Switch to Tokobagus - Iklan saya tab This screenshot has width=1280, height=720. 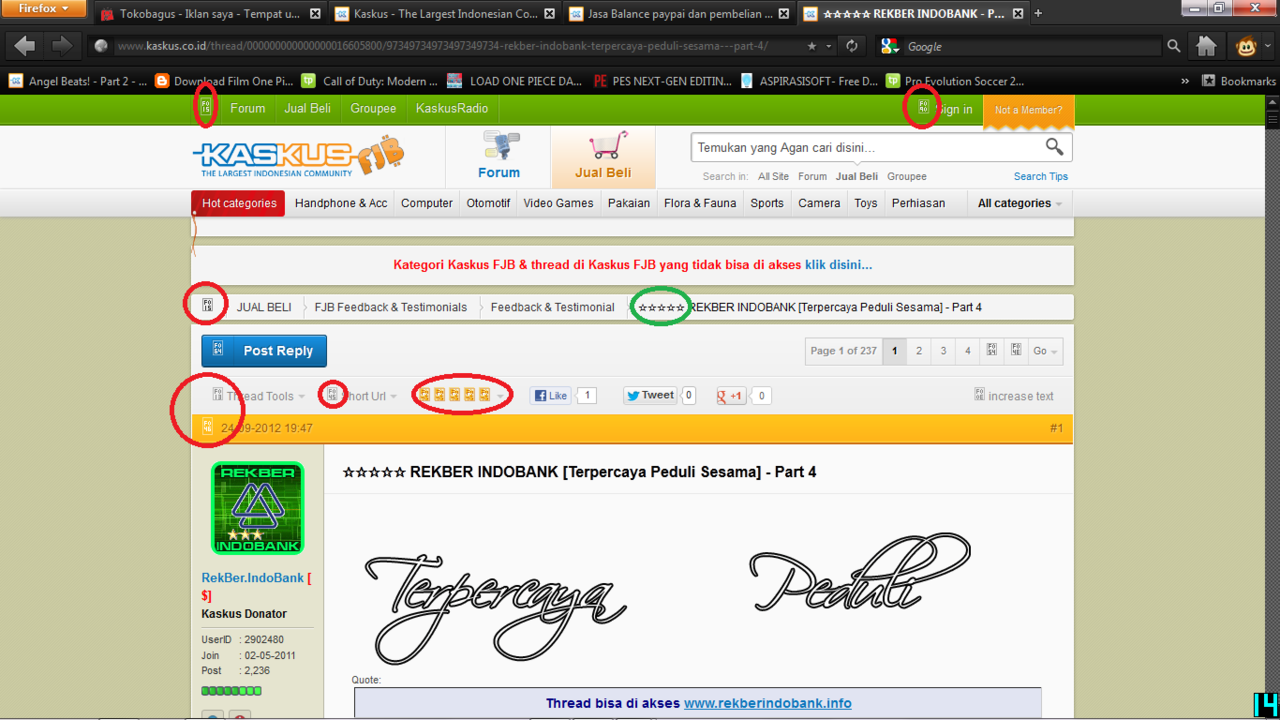[x=212, y=14]
